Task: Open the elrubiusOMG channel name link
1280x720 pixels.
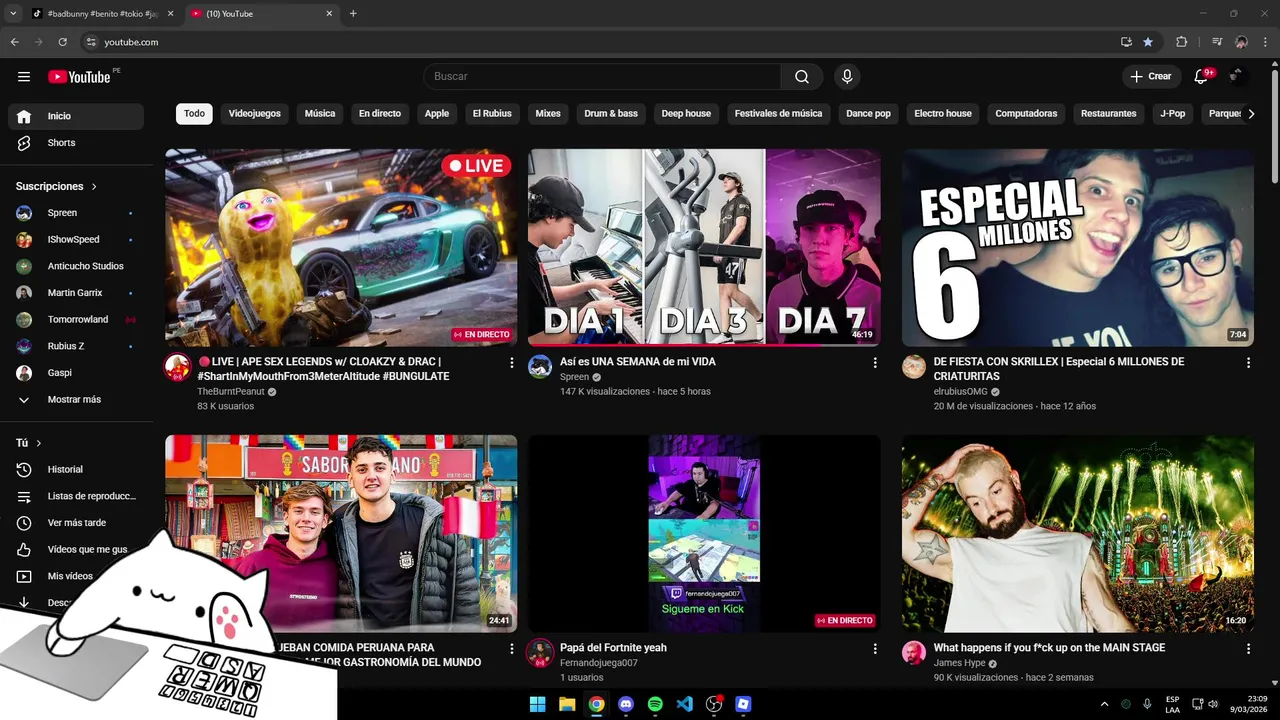Action: 960,392
